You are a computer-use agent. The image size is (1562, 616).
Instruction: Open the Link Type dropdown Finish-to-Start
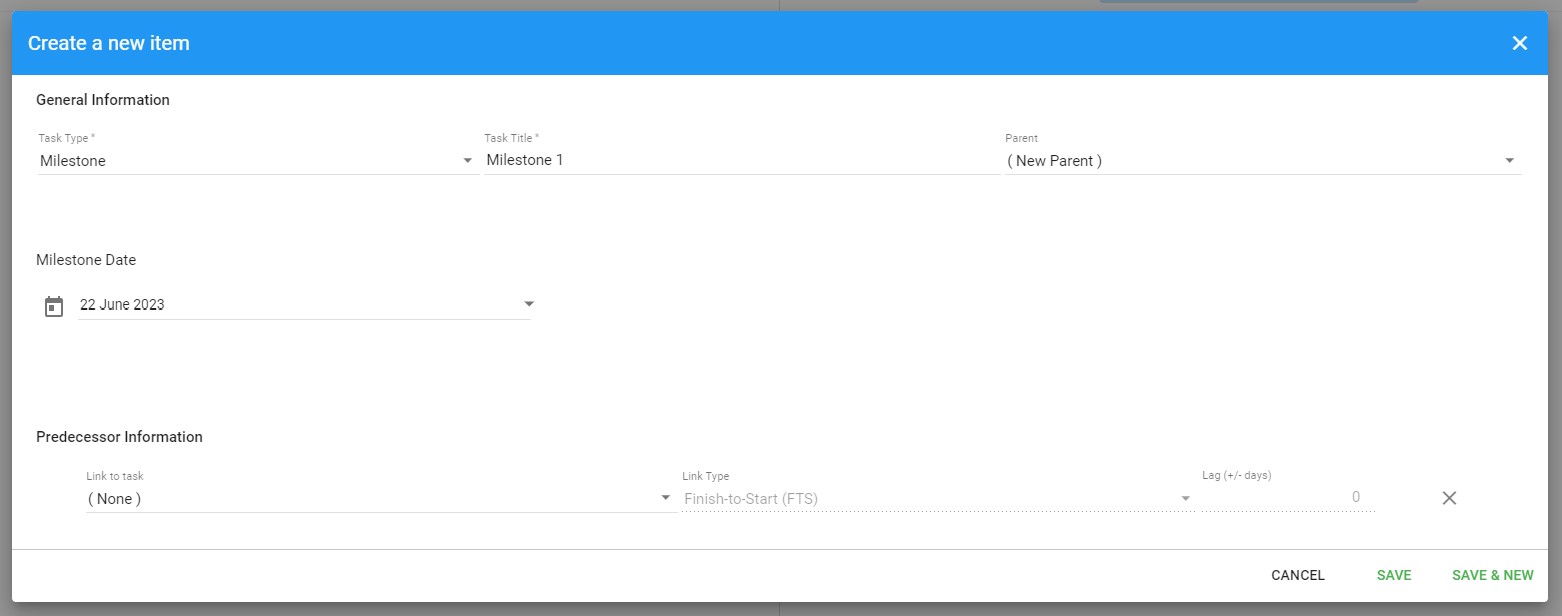click(938, 499)
